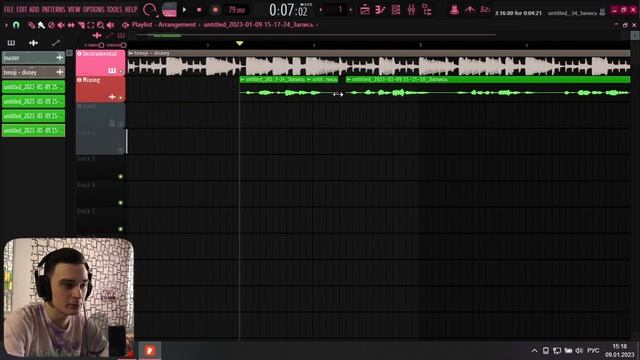
Task: Open the HELP menu
Action: pyautogui.click(x=131, y=9)
